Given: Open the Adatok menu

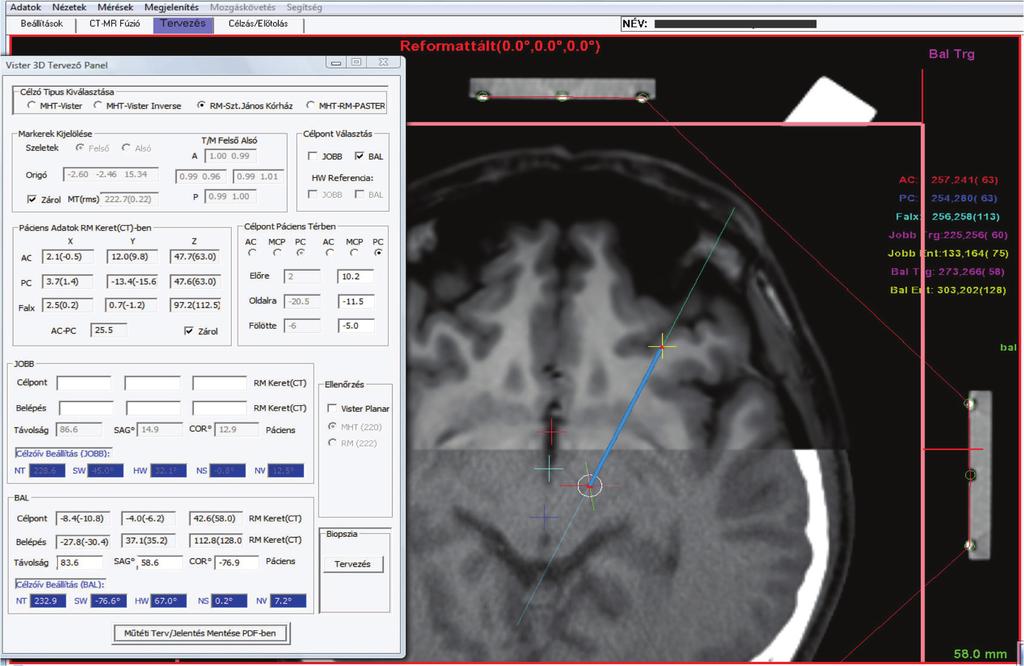Looking at the screenshot, I should pos(25,7).
